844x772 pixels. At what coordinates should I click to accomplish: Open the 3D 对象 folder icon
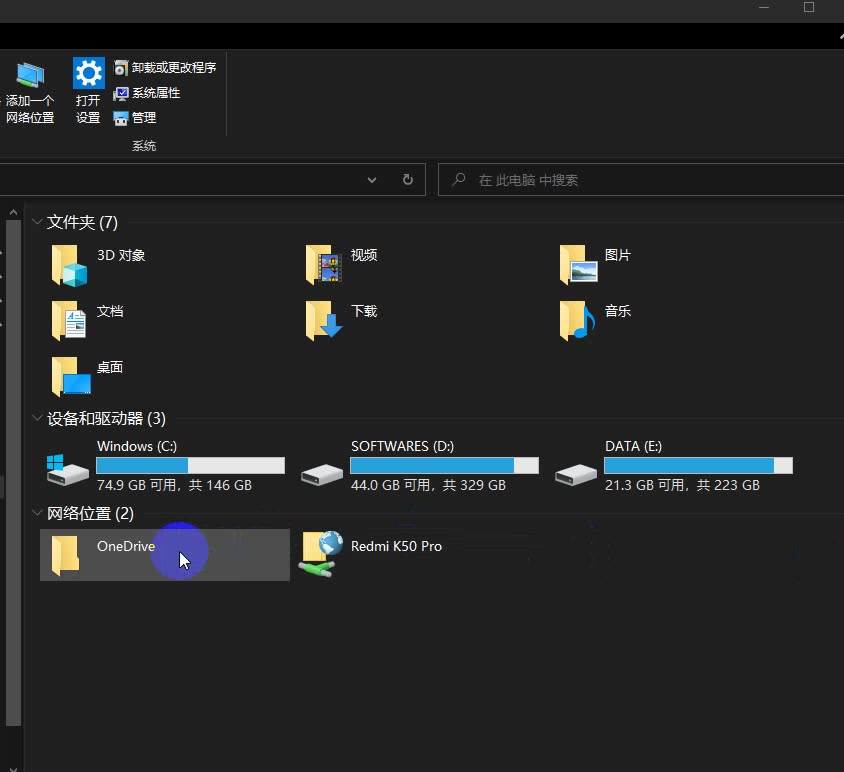[x=70, y=265]
